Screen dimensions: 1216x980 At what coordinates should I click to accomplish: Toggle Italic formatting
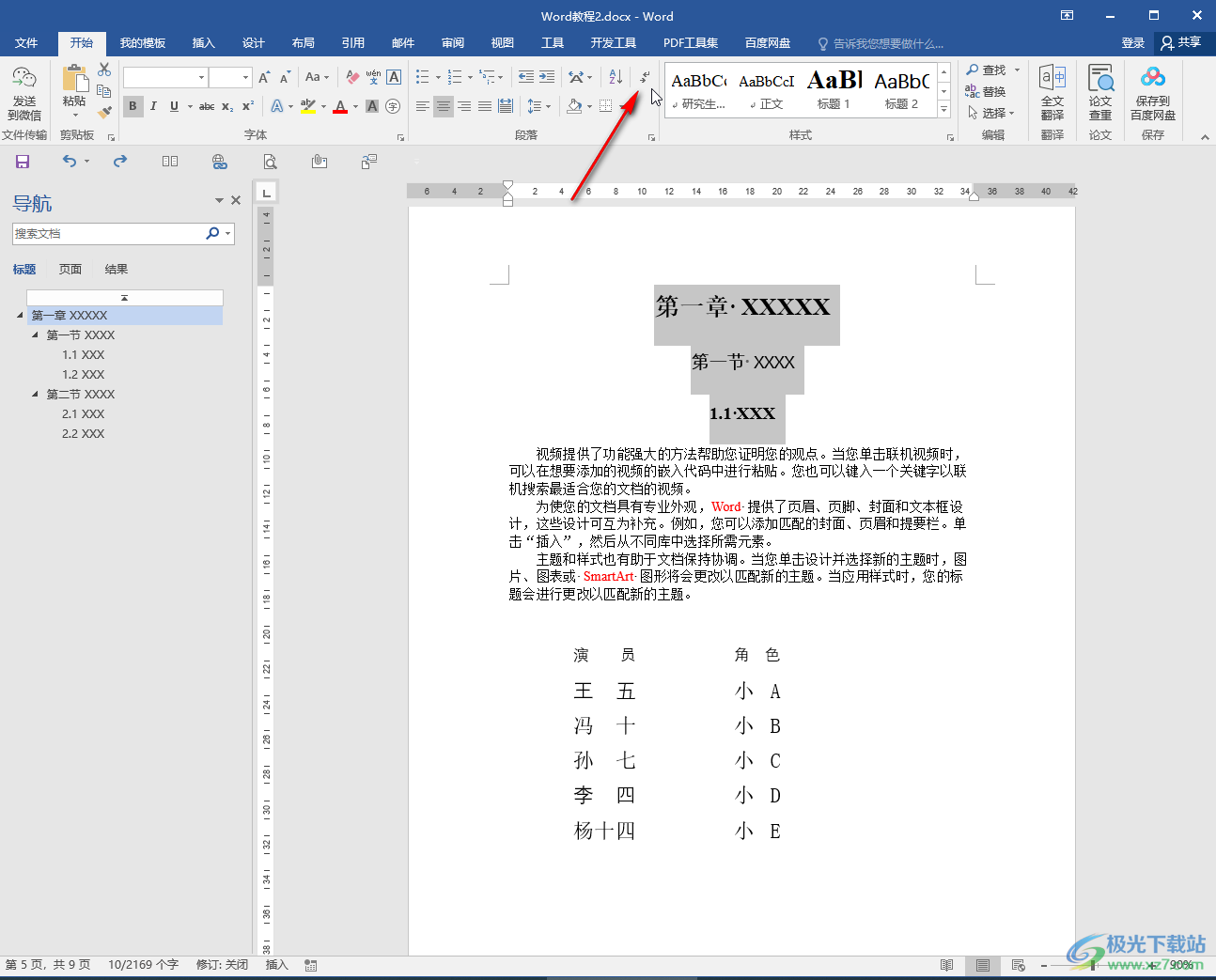click(x=153, y=106)
